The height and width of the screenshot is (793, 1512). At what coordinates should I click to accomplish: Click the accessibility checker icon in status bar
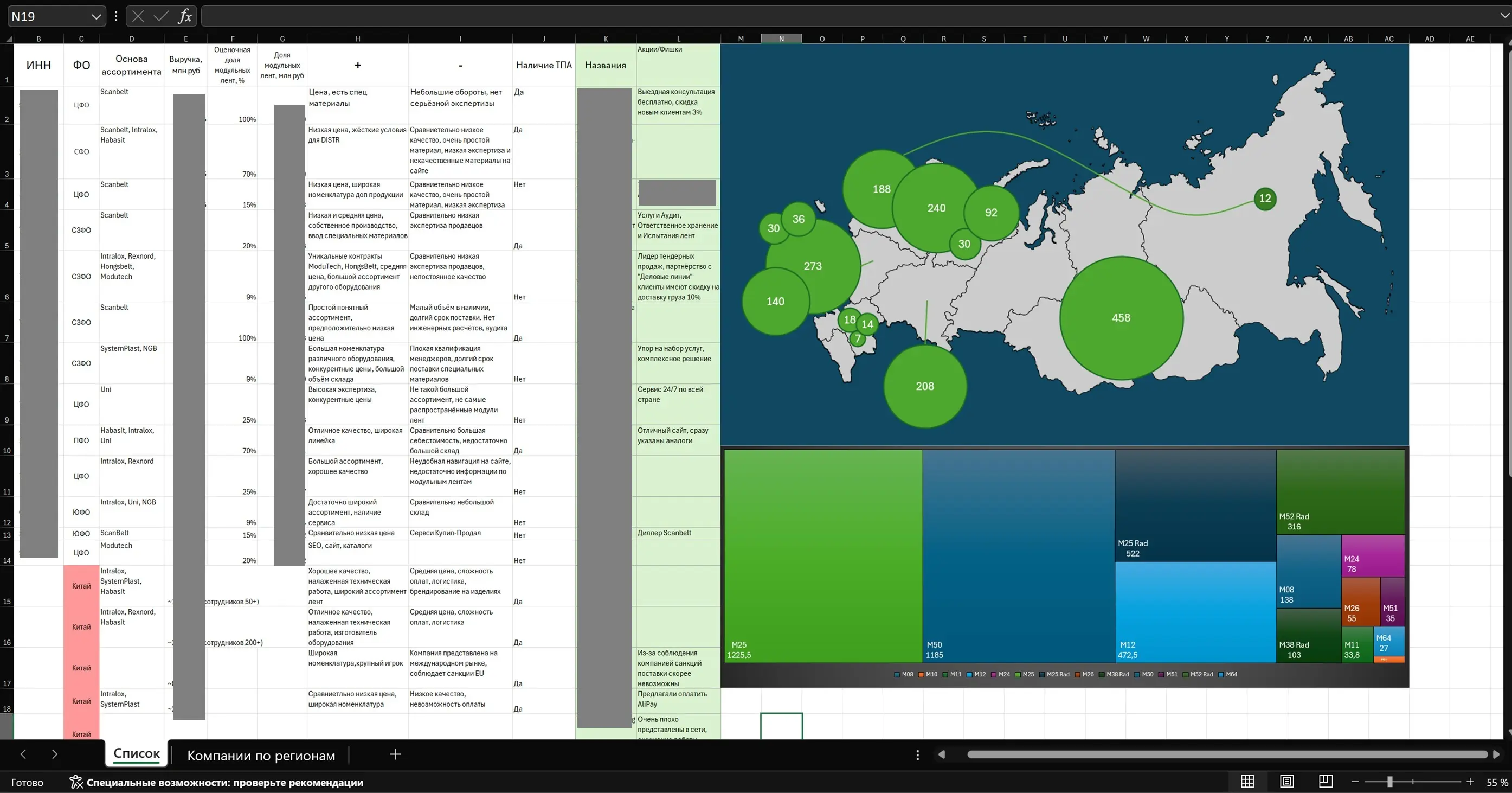pos(76,782)
